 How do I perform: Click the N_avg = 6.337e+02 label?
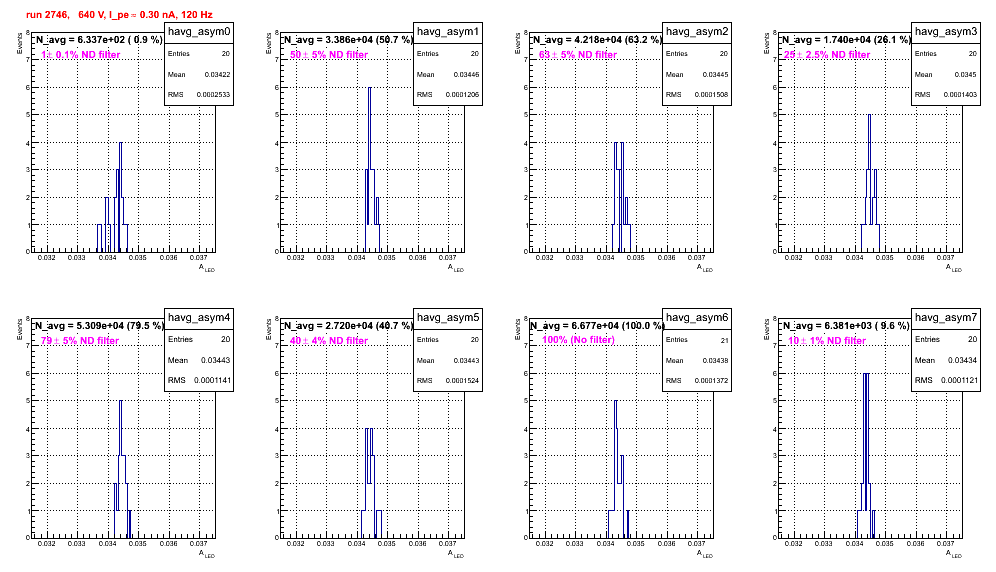coord(98,40)
